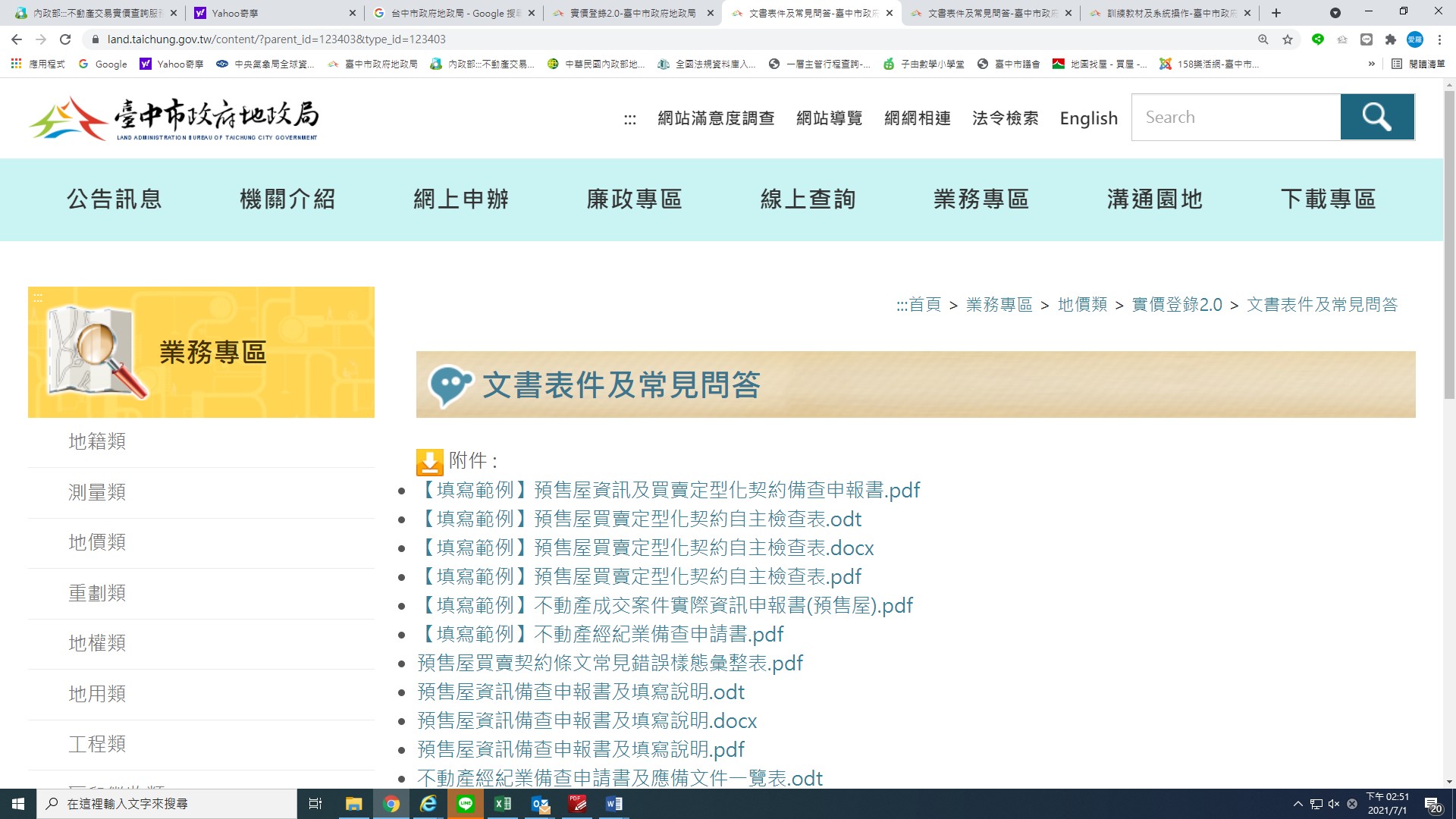Viewport: 1456px width, 819px height.
Task: Click the browser address bar
Action: (667, 39)
